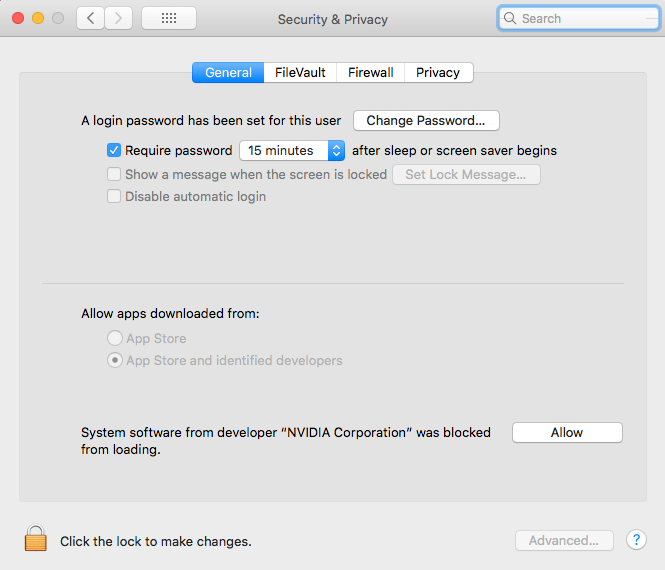The image size is (665, 570).
Task: Allow the blocked NVIDIA Corporation software
Action: tap(567, 433)
